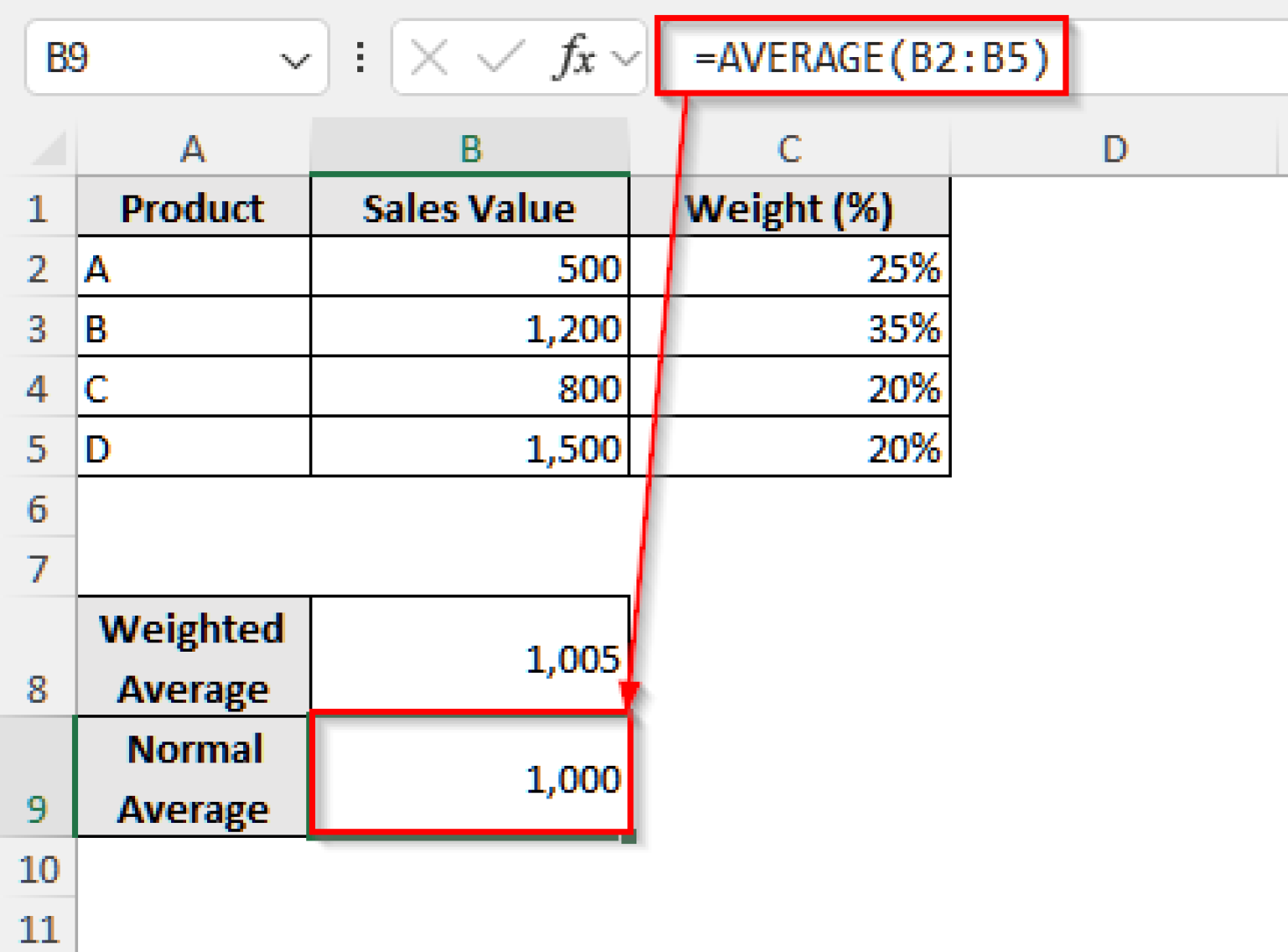Select row header 5

[39, 449]
